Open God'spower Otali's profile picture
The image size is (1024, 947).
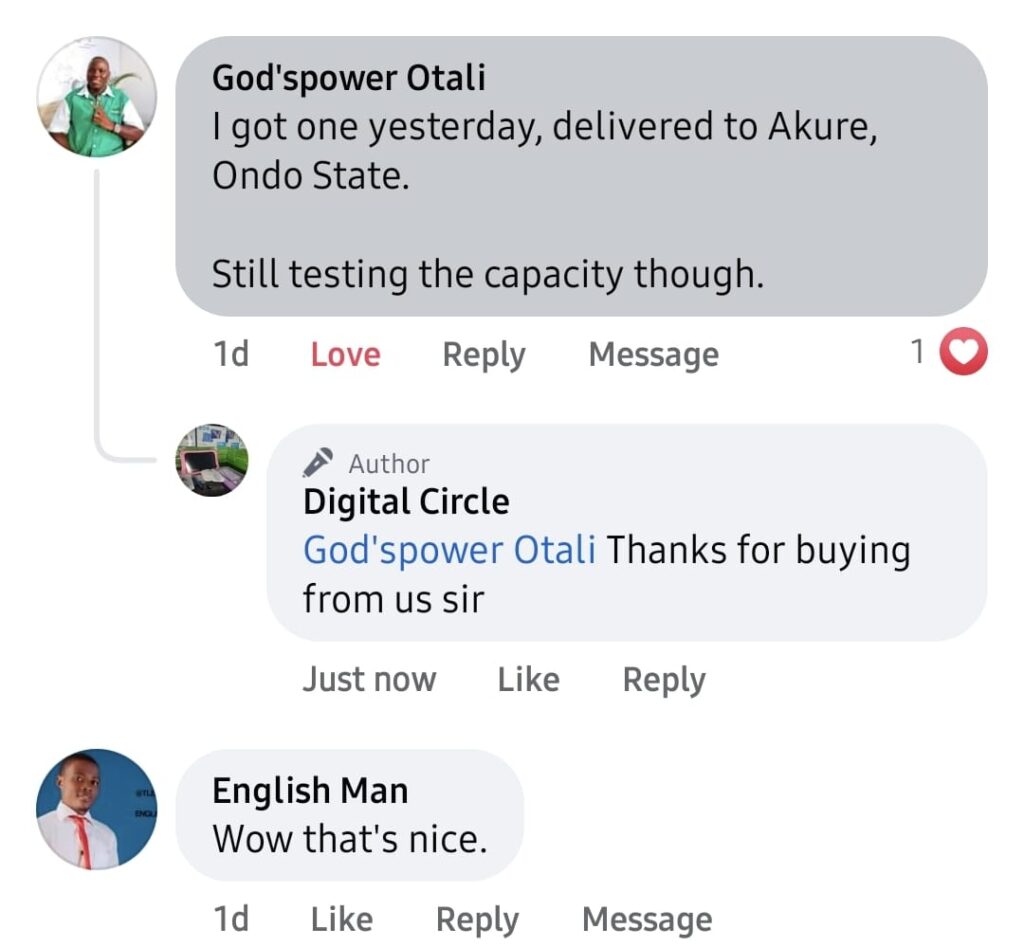click(96, 97)
